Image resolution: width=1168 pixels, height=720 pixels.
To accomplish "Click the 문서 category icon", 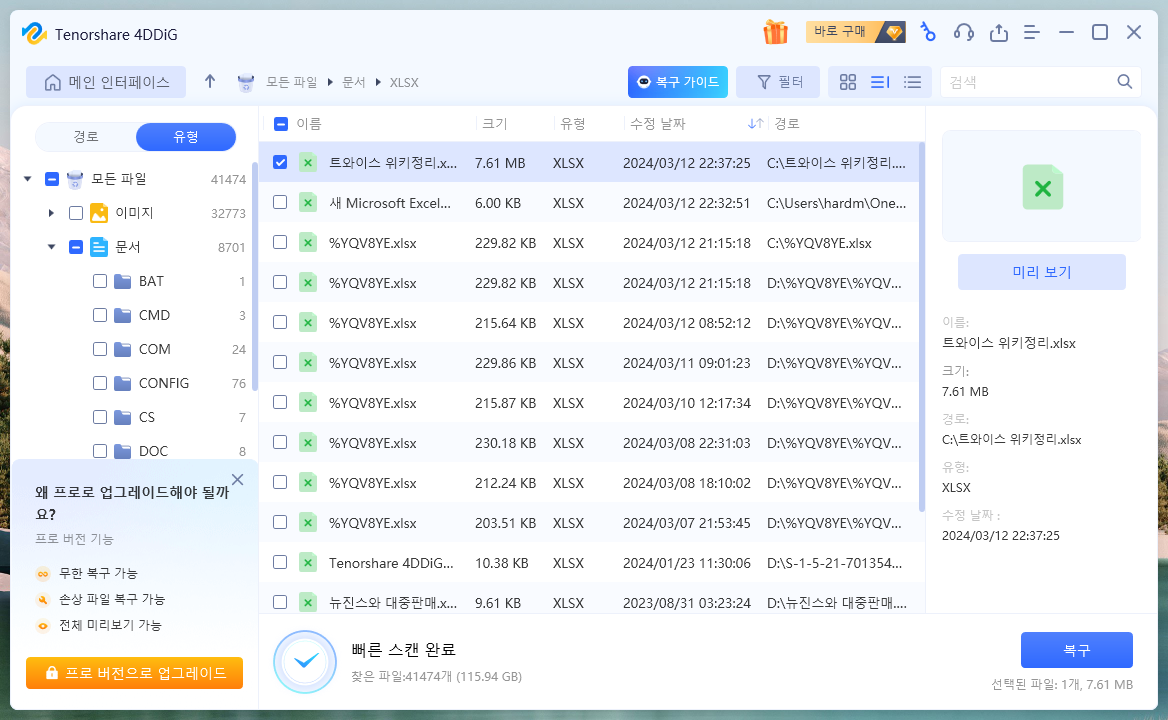I will pos(99,247).
